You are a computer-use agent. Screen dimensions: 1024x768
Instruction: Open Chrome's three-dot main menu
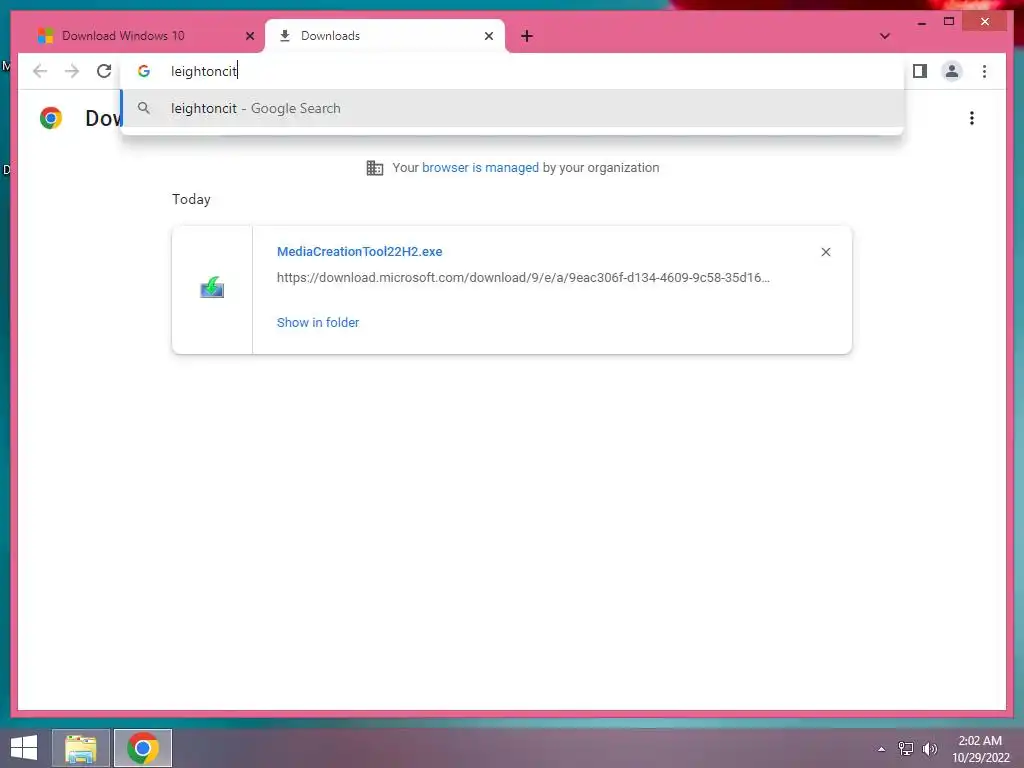(984, 71)
